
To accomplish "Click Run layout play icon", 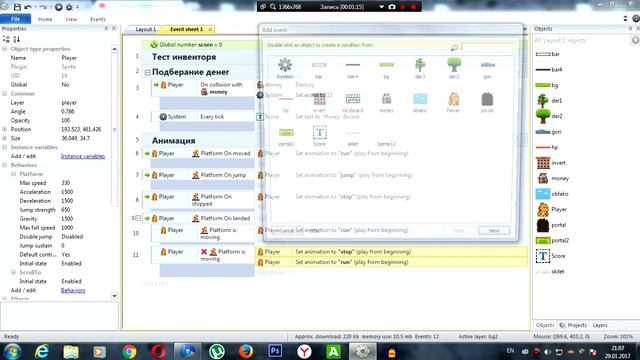I will coord(58,7).
